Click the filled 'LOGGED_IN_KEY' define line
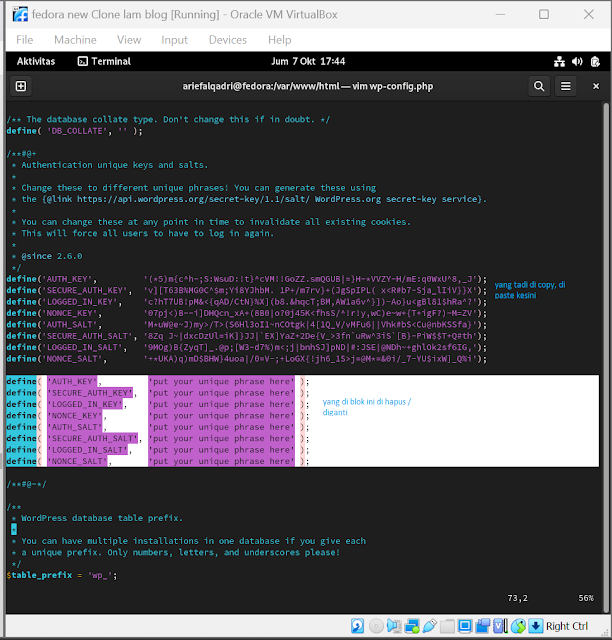The width and height of the screenshot is (612, 640). (x=247, y=302)
